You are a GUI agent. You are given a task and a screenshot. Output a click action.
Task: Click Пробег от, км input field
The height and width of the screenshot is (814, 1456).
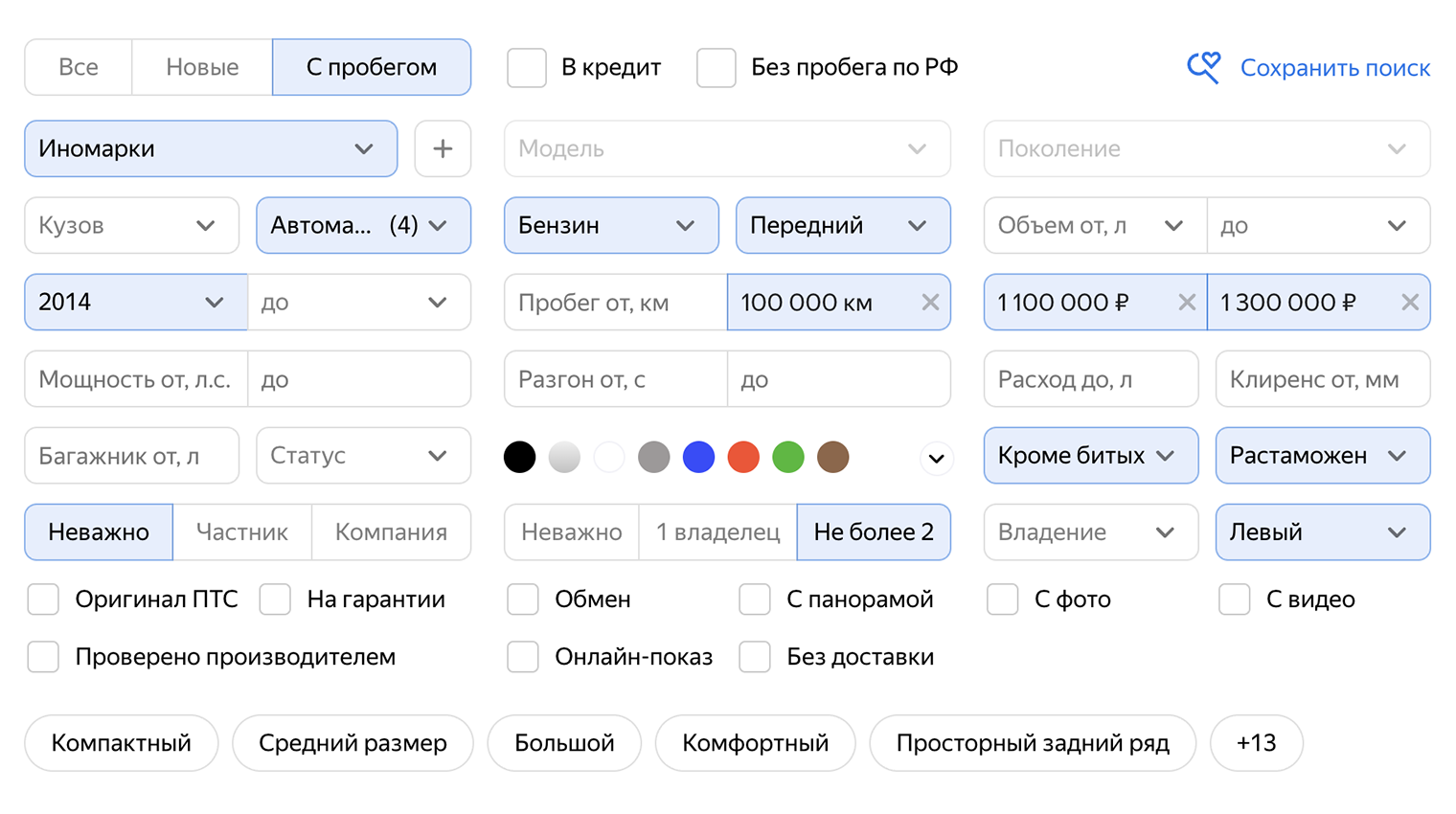[x=616, y=303]
